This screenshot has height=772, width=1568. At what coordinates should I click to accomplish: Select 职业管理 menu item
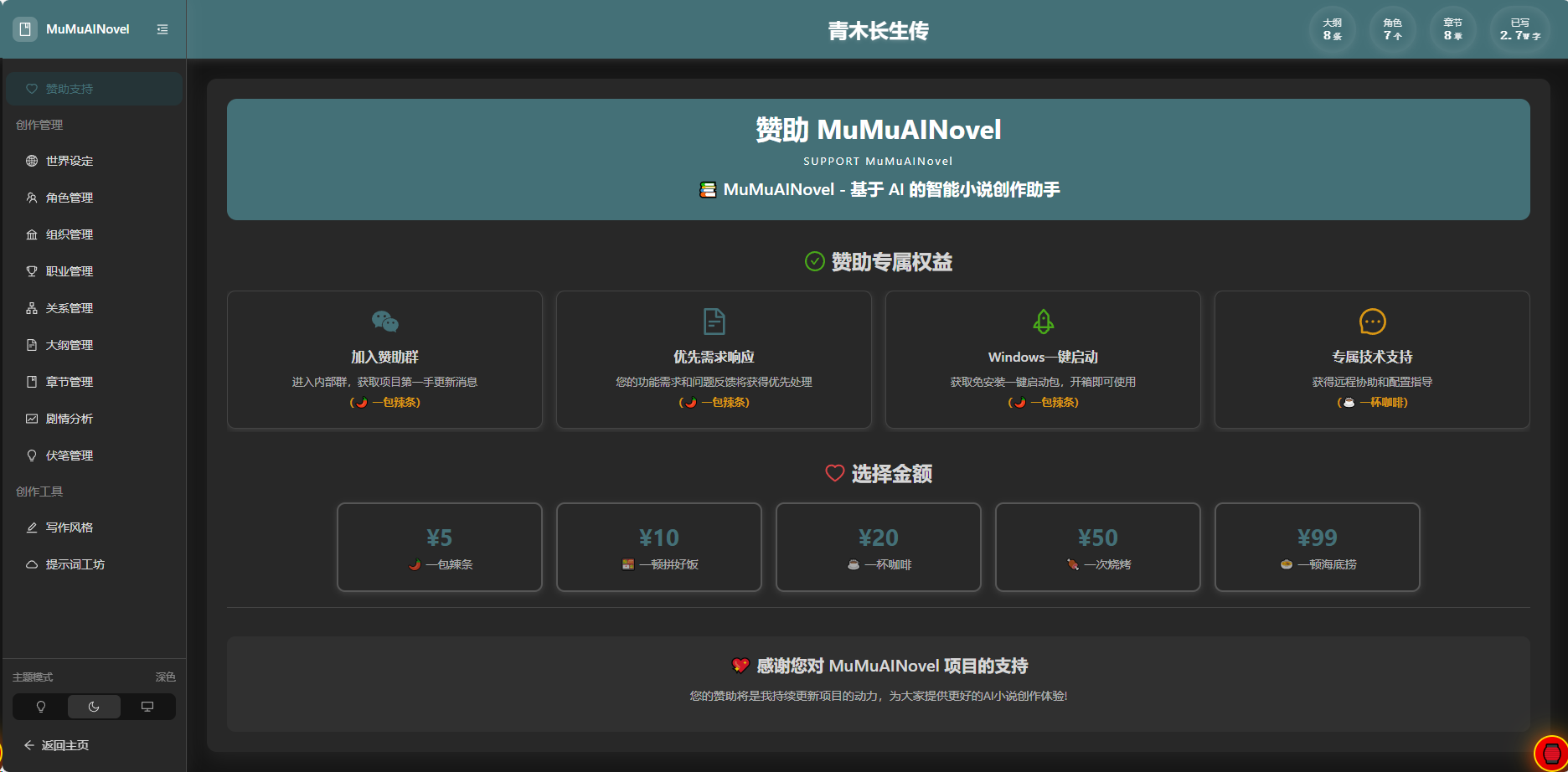point(94,271)
